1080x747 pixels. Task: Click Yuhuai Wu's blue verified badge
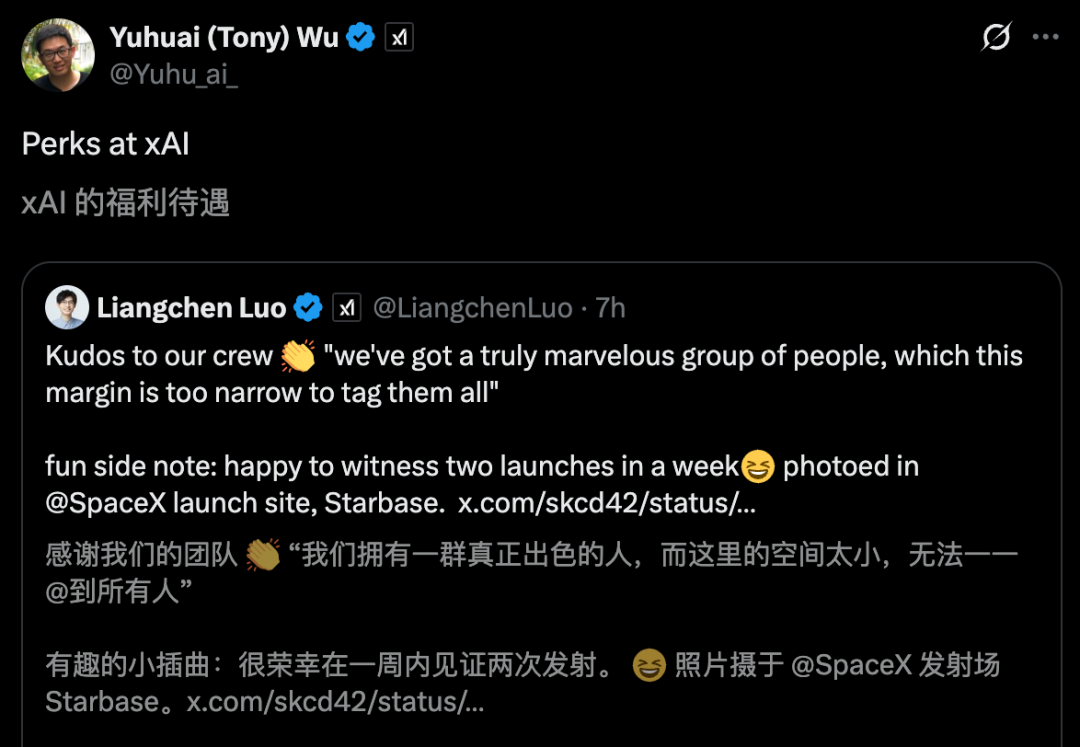[361, 38]
